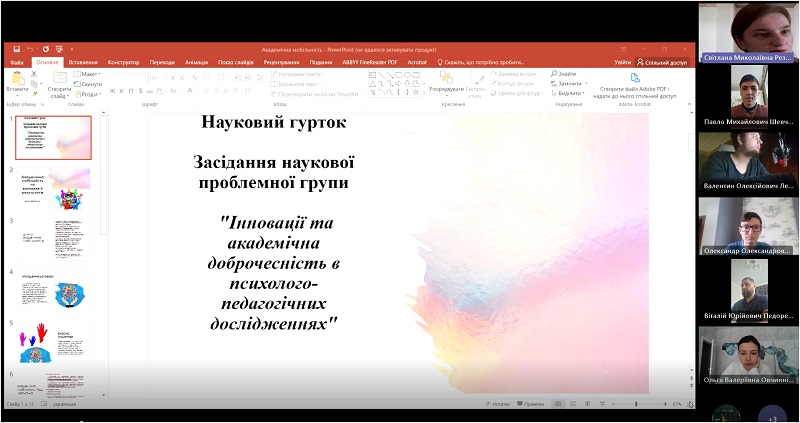The image size is (800, 423).
Task: Switch to Slide Sorter view icon
Action: pyautogui.click(x=573, y=404)
